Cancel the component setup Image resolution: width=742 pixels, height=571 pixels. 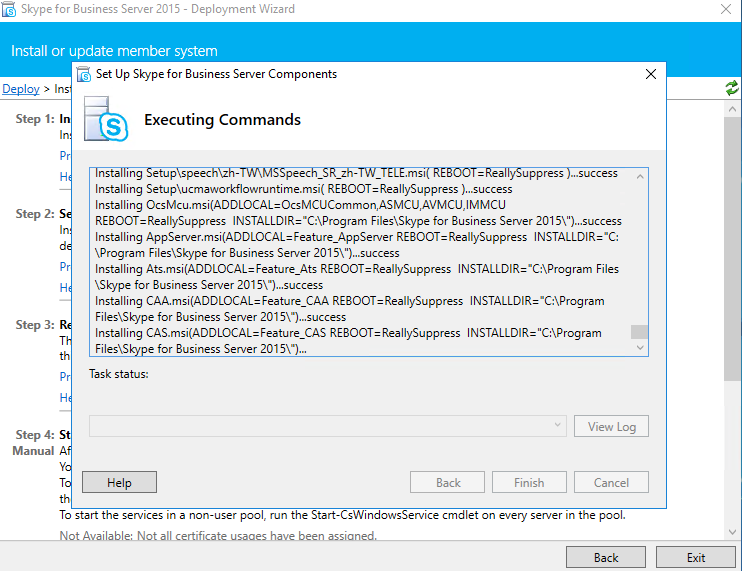tap(611, 483)
